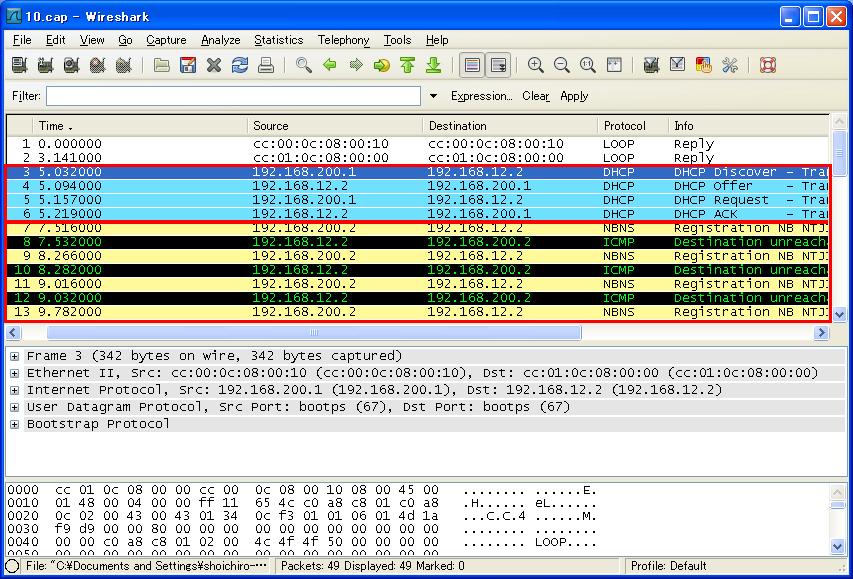The width and height of the screenshot is (853, 579).
Task: Click the Expression... button
Action: 481,96
